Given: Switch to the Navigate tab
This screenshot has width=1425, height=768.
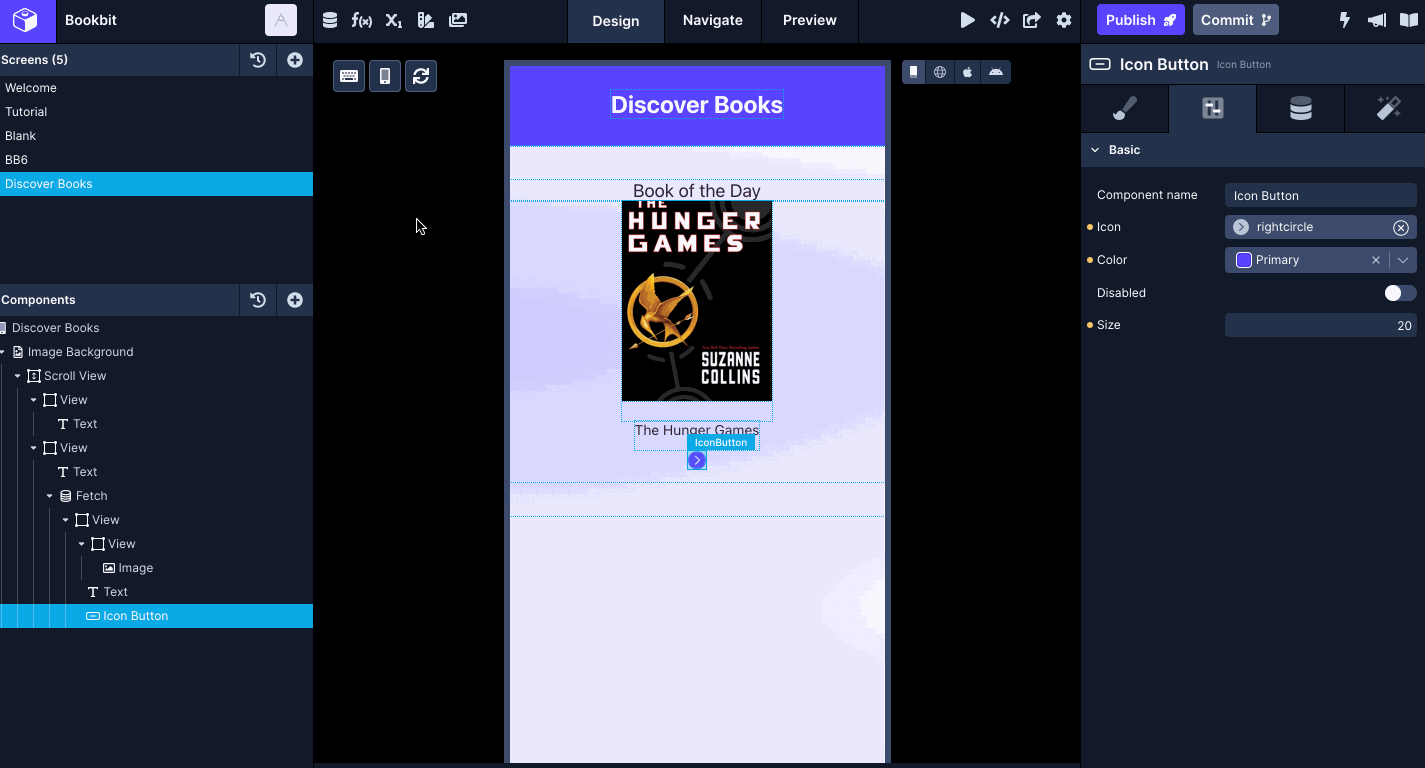Looking at the screenshot, I should [712, 20].
